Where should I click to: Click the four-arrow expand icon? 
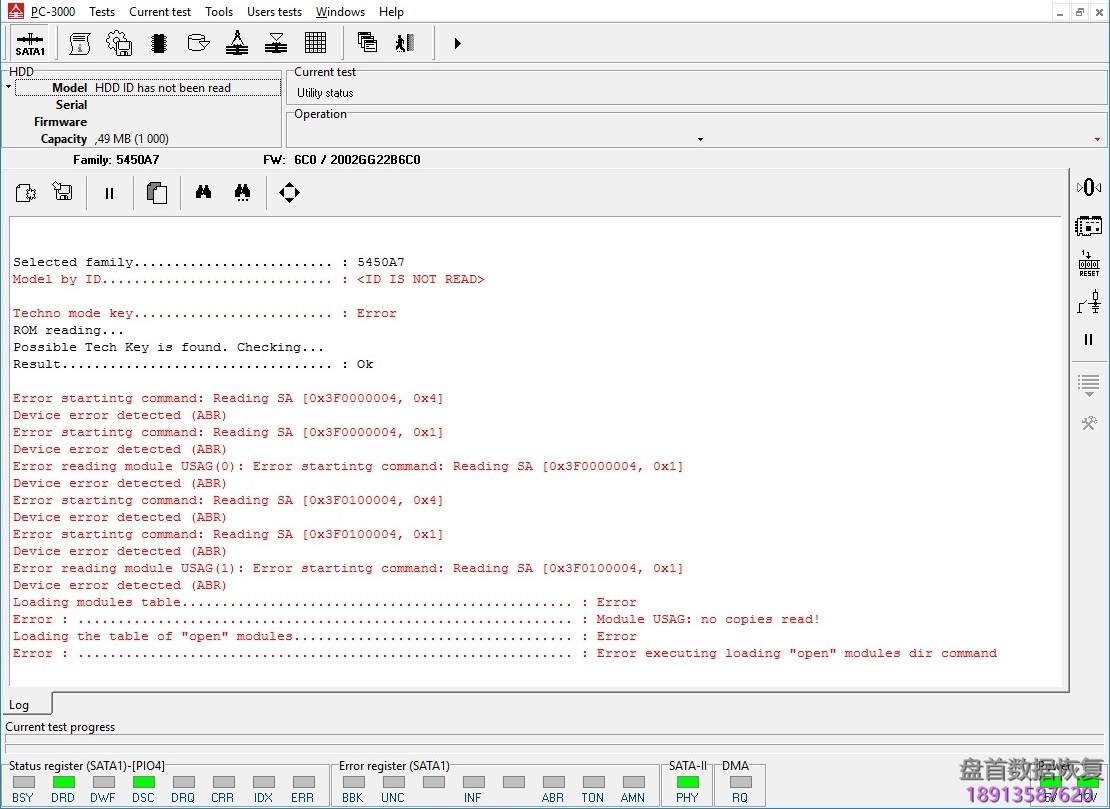tap(289, 193)
